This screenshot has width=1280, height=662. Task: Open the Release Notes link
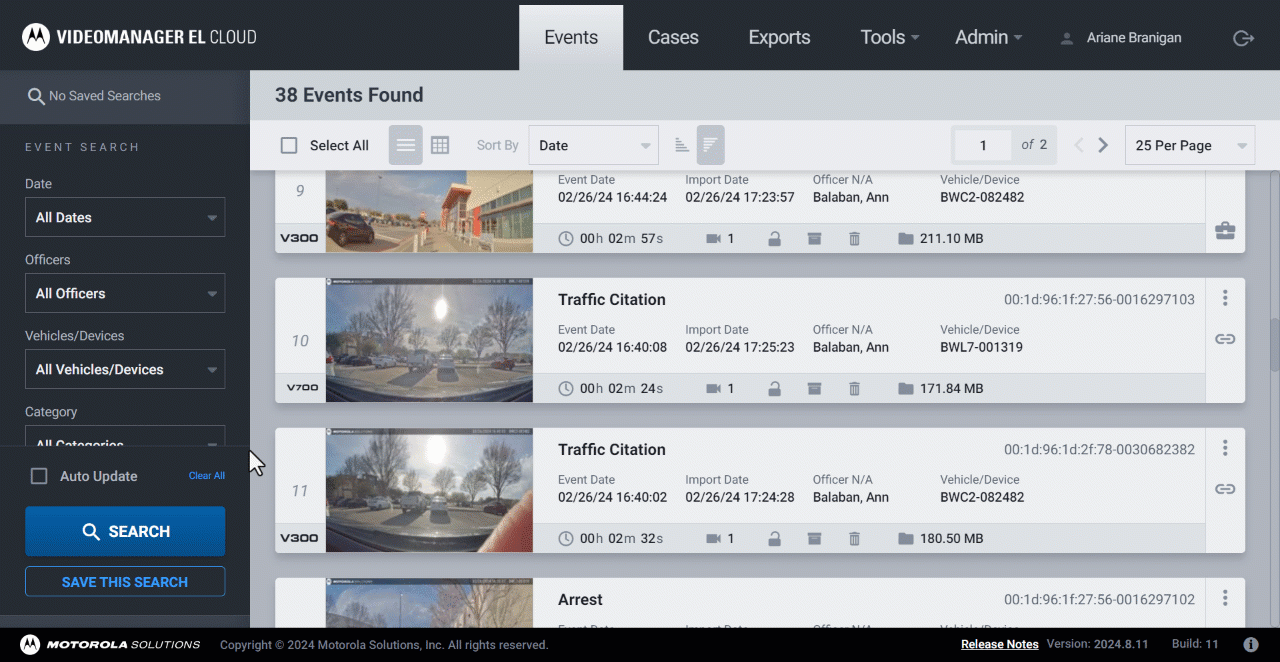(999, 644)
